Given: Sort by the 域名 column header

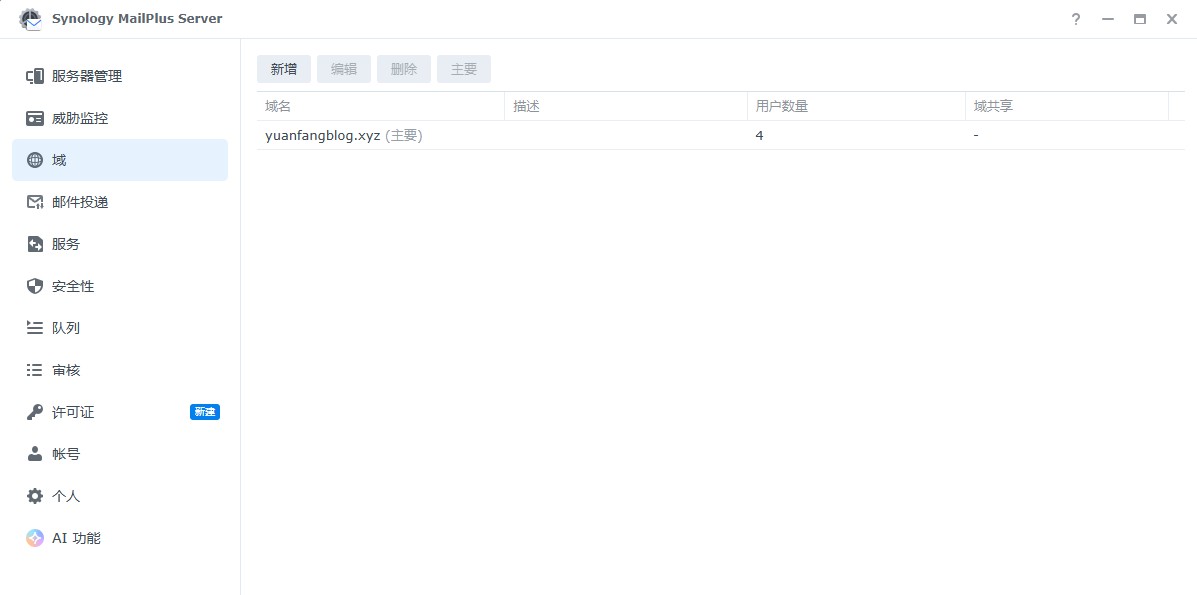Looking at the screenshot, I should pyautogui.click(x=380, y=106).
